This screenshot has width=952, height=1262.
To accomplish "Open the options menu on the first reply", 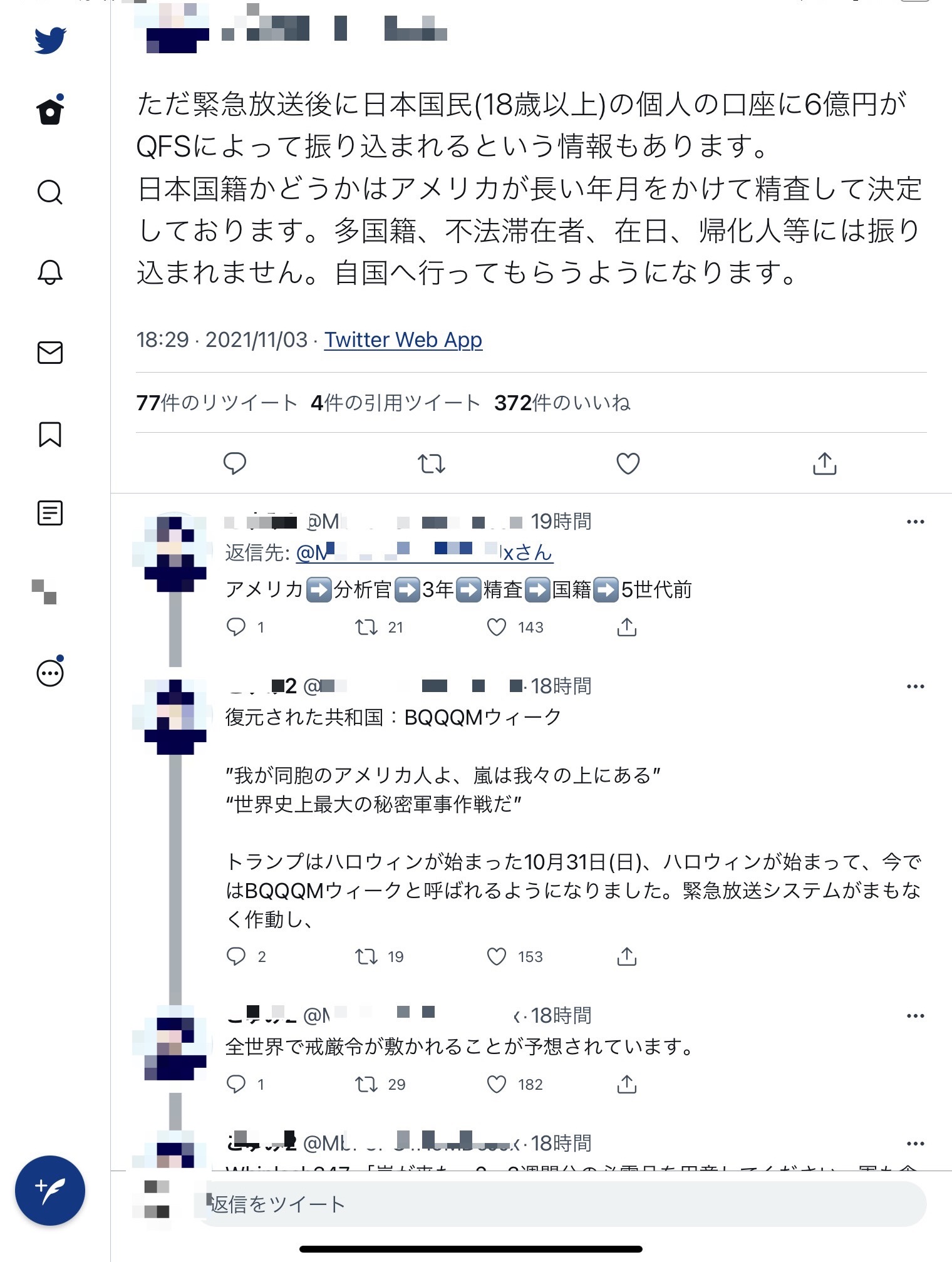I will (x=916, y=521).
